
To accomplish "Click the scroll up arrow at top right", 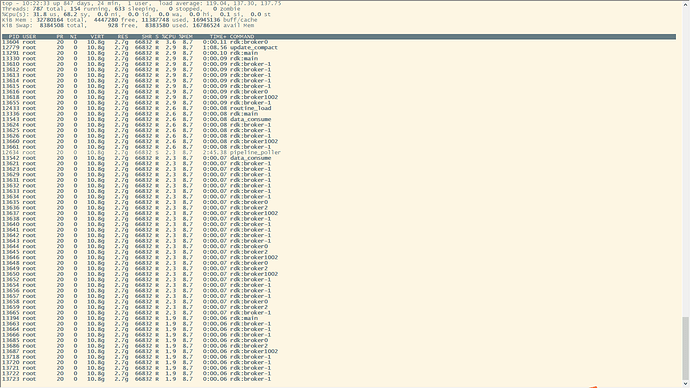I will point(686,4).
